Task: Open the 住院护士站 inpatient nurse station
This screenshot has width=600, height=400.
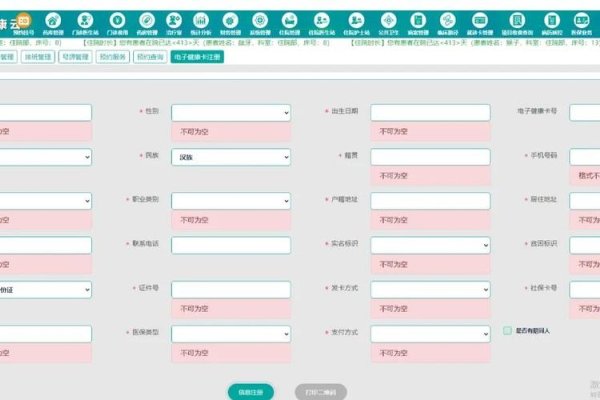Action: coord(356,24)
